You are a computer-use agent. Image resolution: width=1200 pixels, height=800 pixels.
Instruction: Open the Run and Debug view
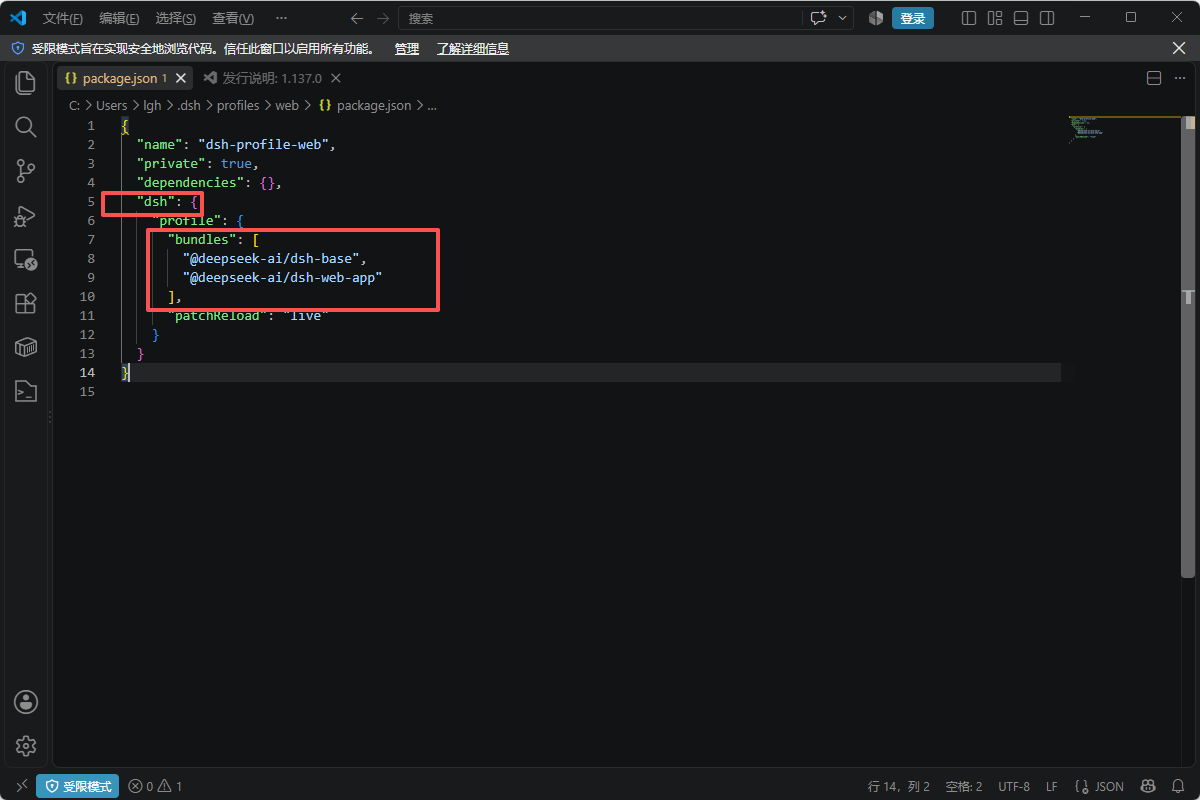coord(26,216)
